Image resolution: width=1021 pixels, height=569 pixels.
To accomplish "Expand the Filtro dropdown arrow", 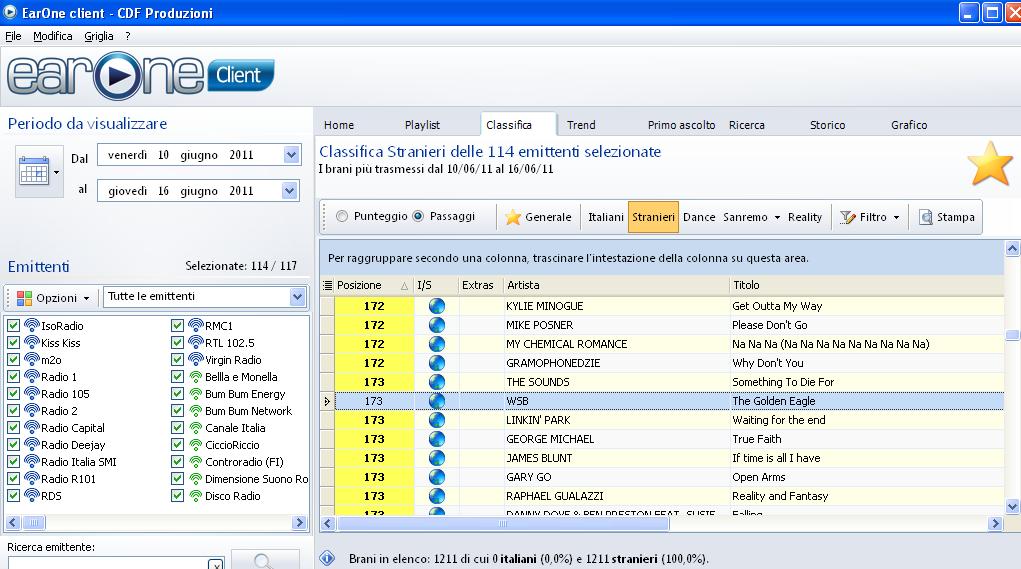I will coord(896,217).
